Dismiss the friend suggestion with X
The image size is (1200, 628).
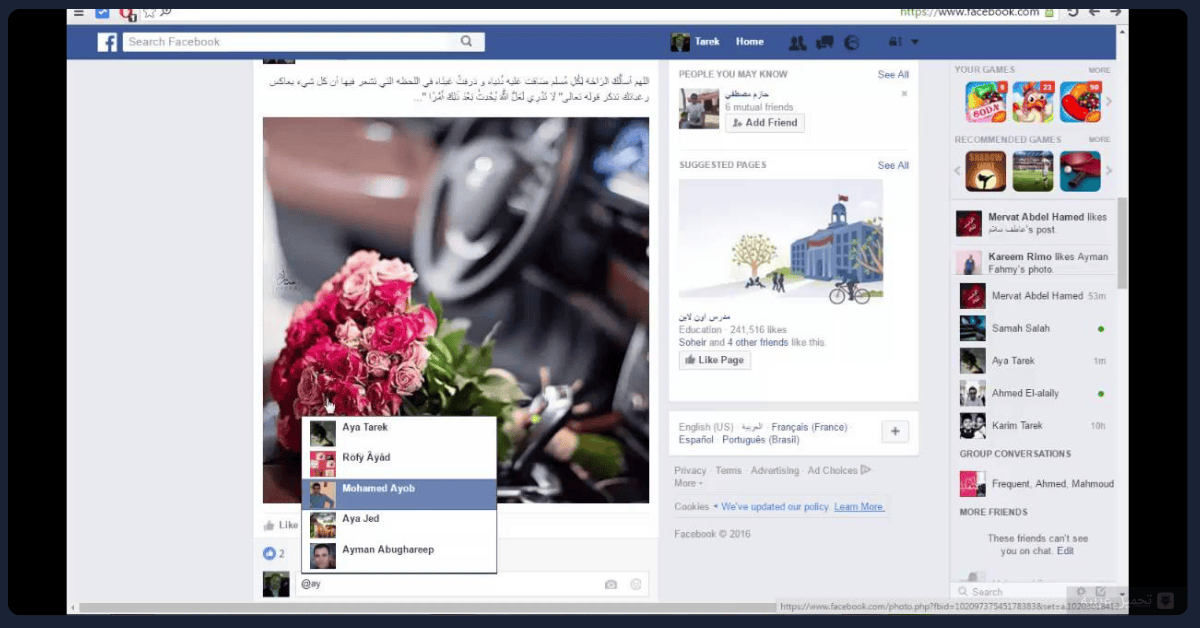pyautogui.click(x=904, y=94)
